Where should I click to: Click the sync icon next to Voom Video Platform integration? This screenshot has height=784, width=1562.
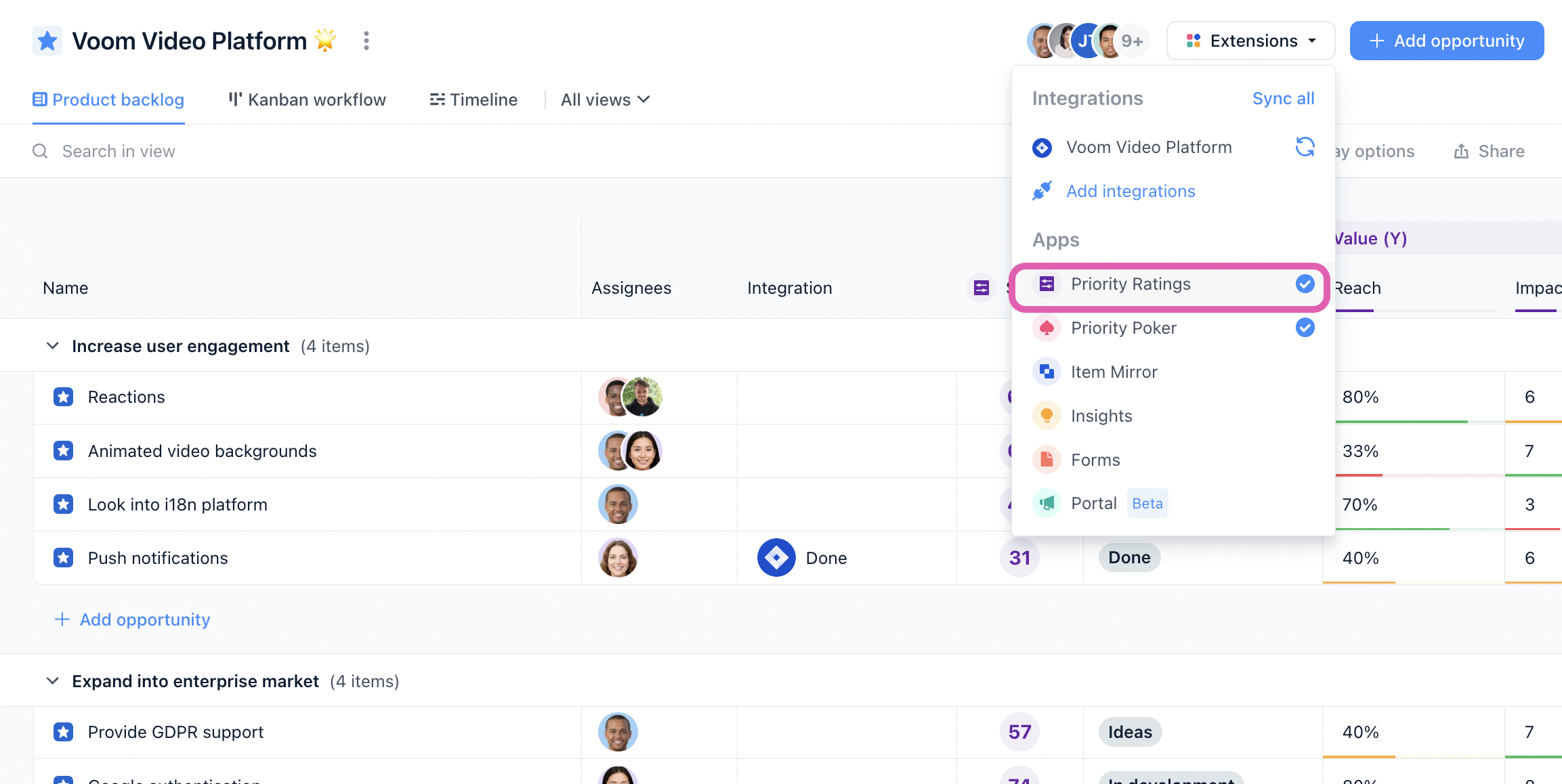(1305, 147)
